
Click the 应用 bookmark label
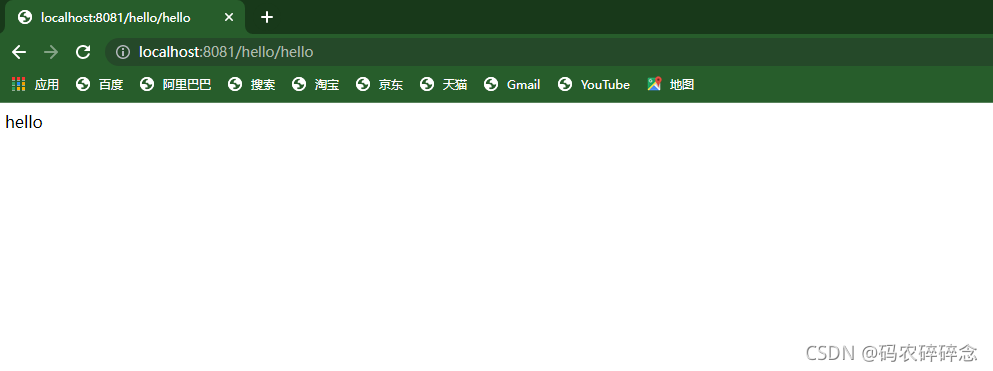pyautogui.click(x=47, y=84)
